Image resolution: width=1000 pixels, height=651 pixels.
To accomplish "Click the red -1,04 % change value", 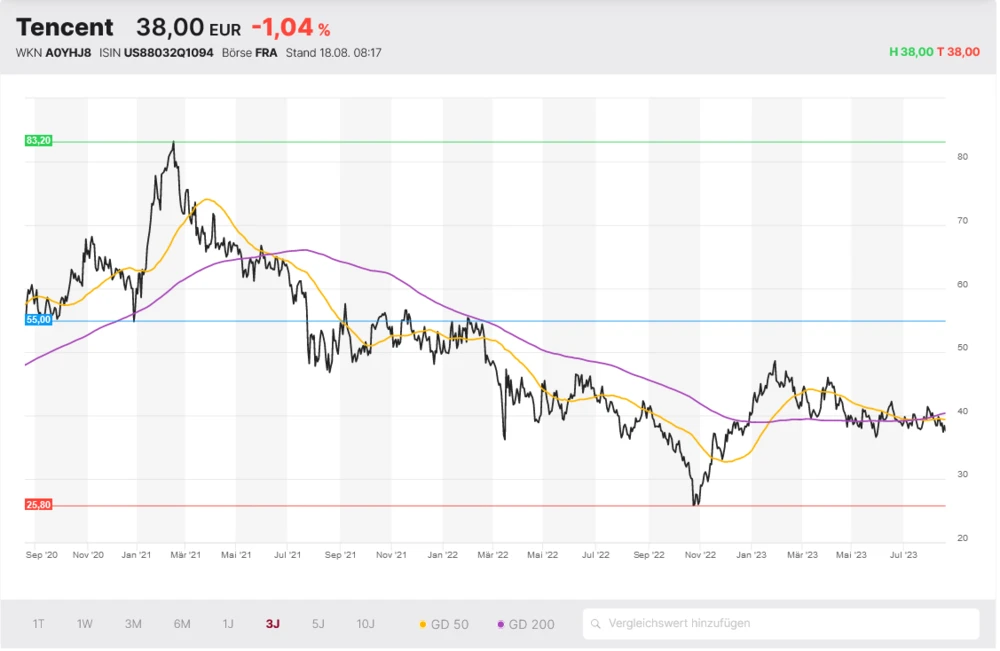I will (290, 28).
